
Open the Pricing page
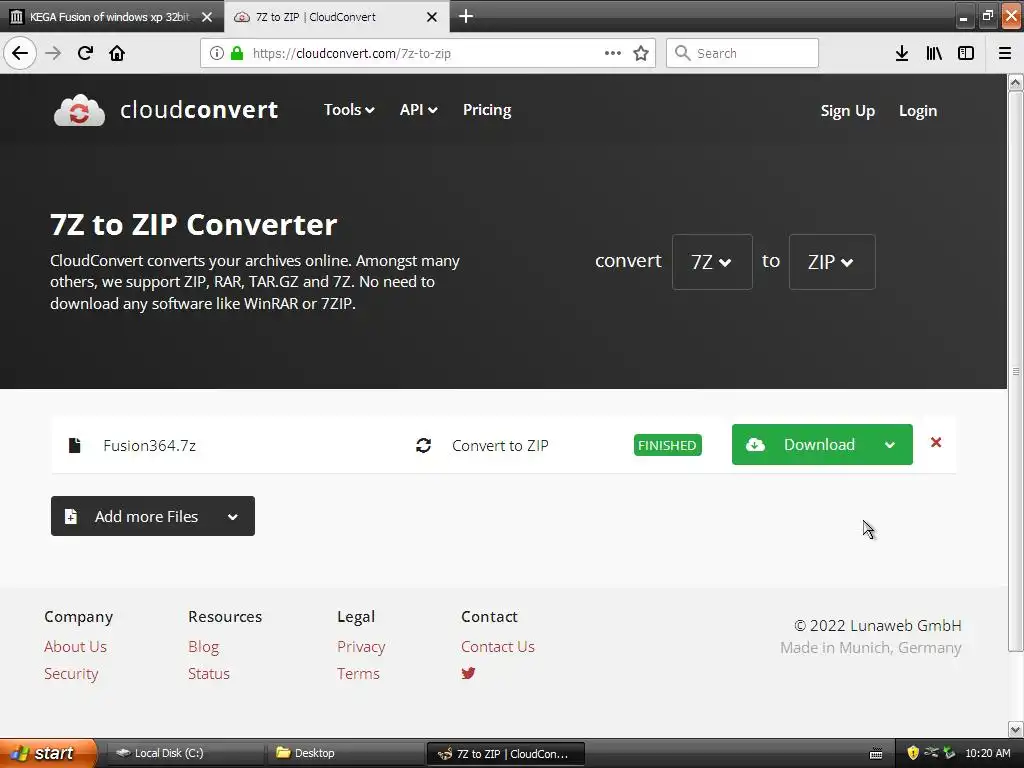[x=487, y=110]
